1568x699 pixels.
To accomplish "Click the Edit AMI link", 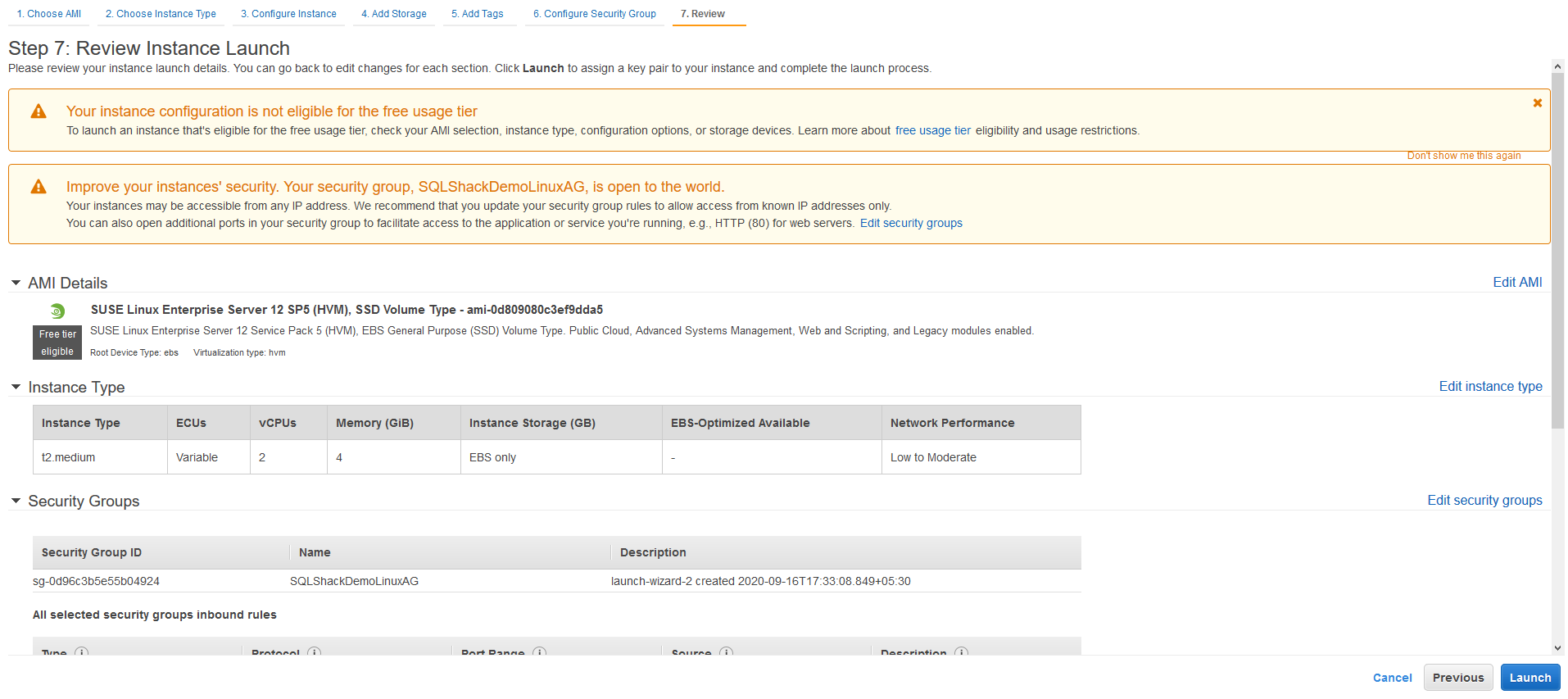I will [x=1517, y=282].
